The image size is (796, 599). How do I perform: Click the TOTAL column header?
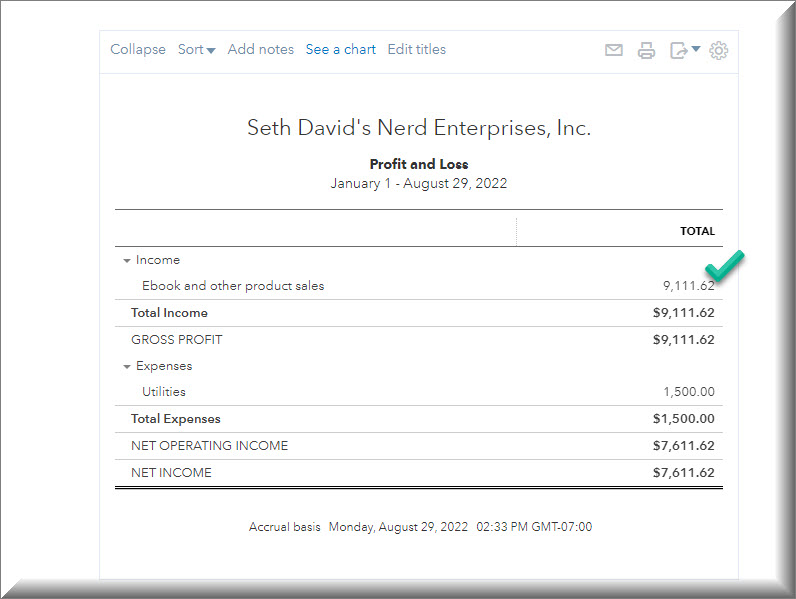pos(697,231)
